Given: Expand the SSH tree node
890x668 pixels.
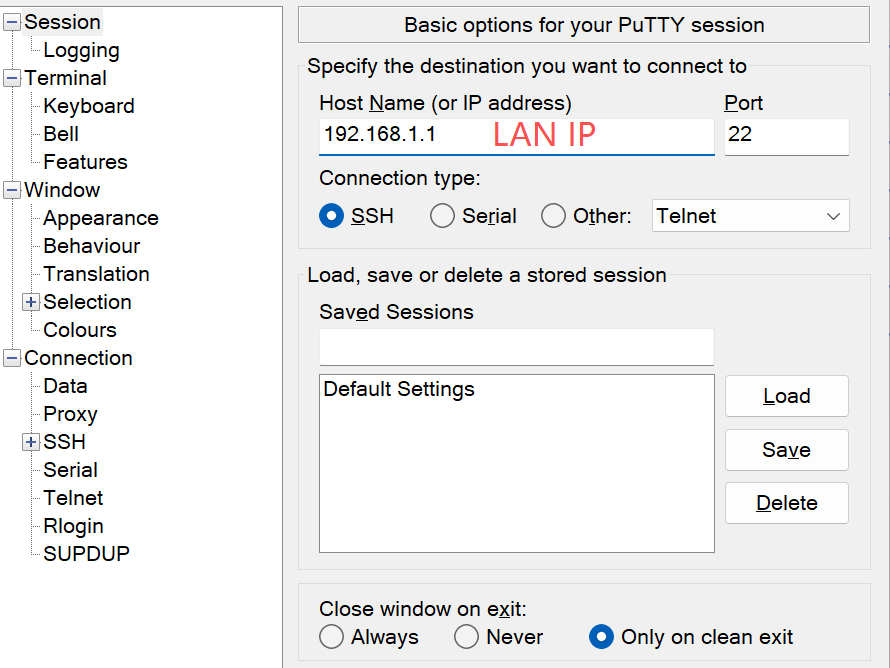Looking at the screenshot, I should (x=31, y=442).
